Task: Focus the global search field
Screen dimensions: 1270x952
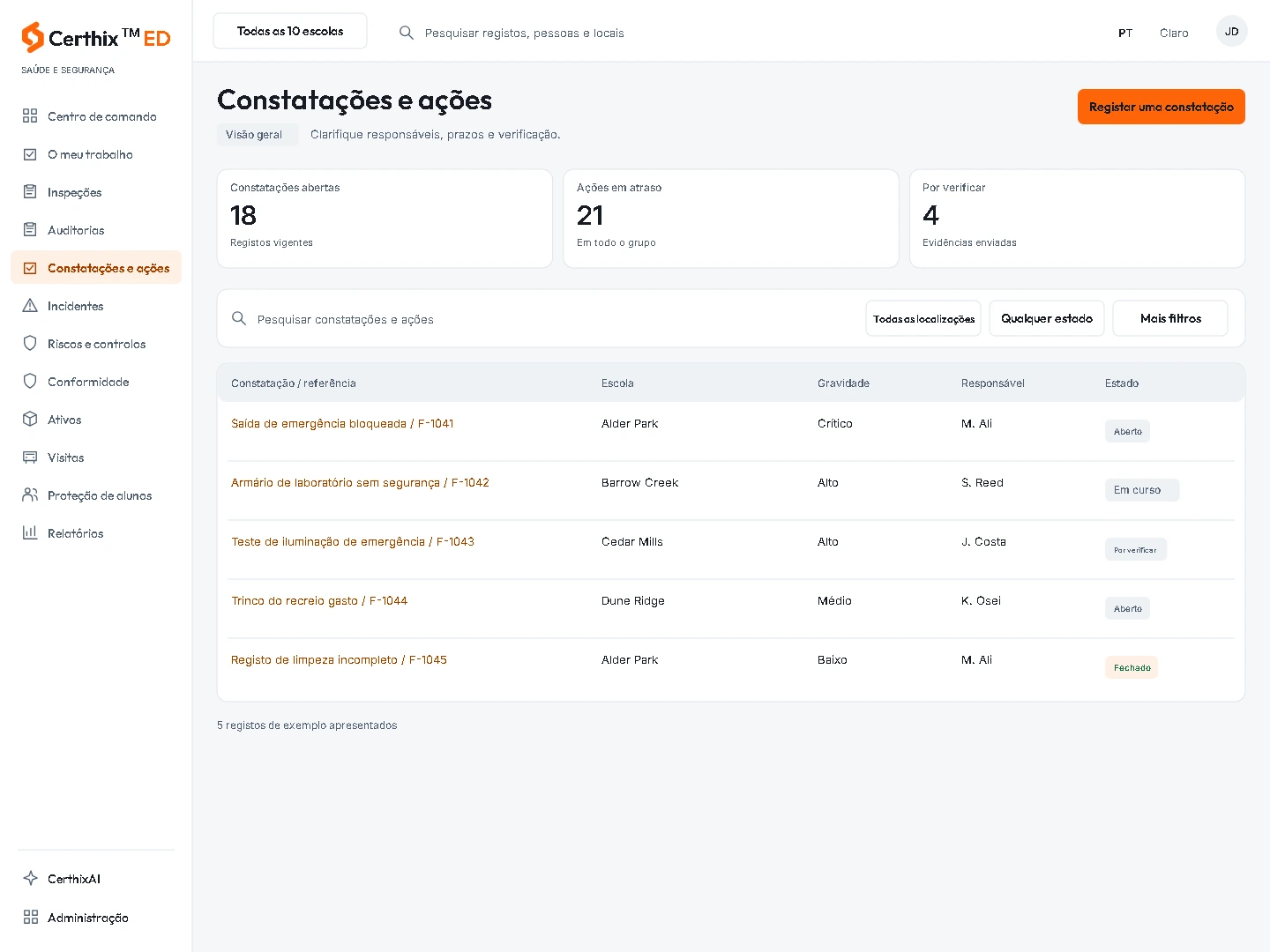Action: [x=524, y=33]
